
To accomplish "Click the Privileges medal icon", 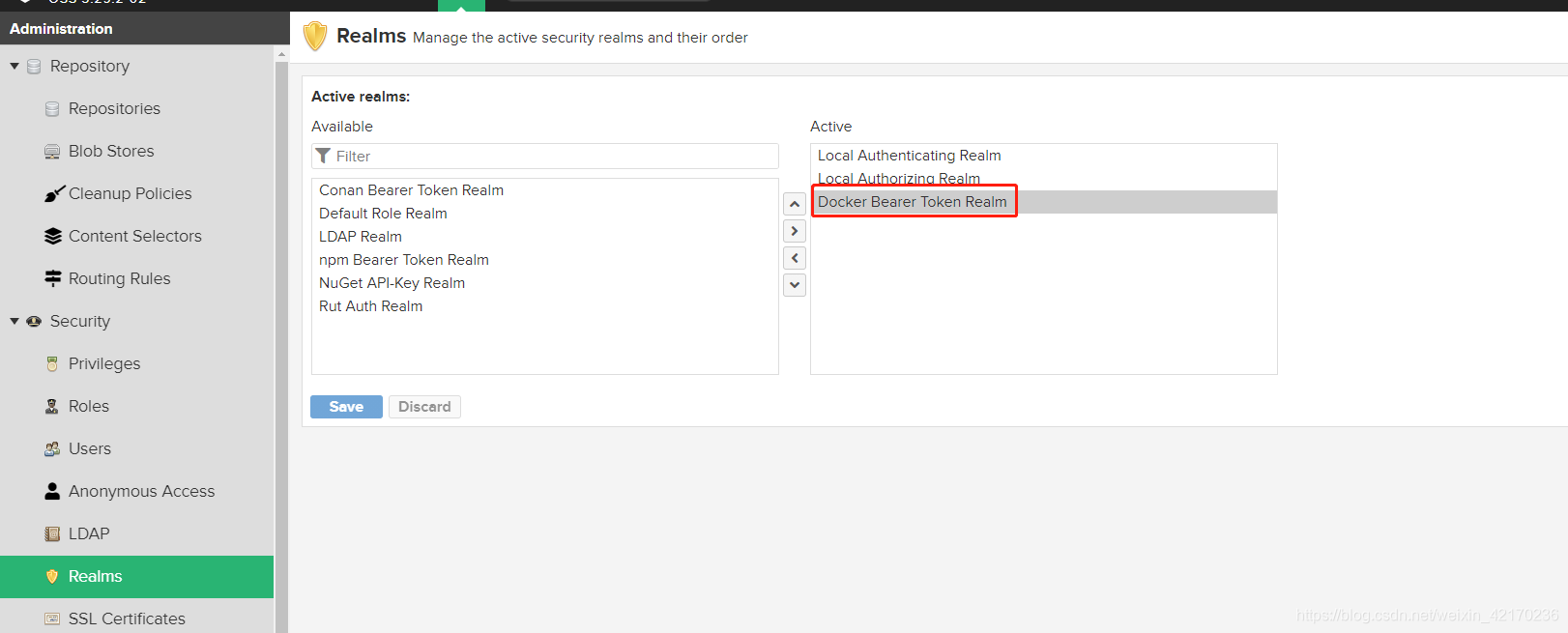I will tap(52, 363).
